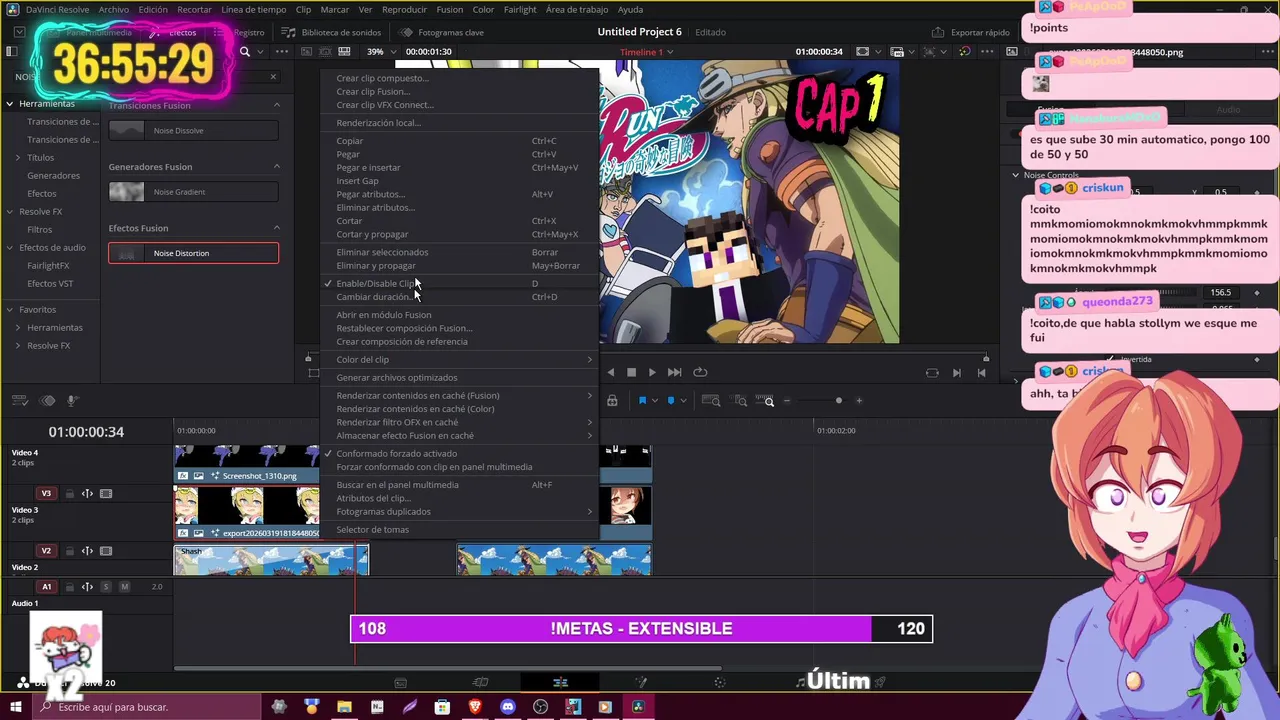Play in reverse using the back arrow
The width and height of the screenshot is (1280, 720).
click(x=610, y=372)
